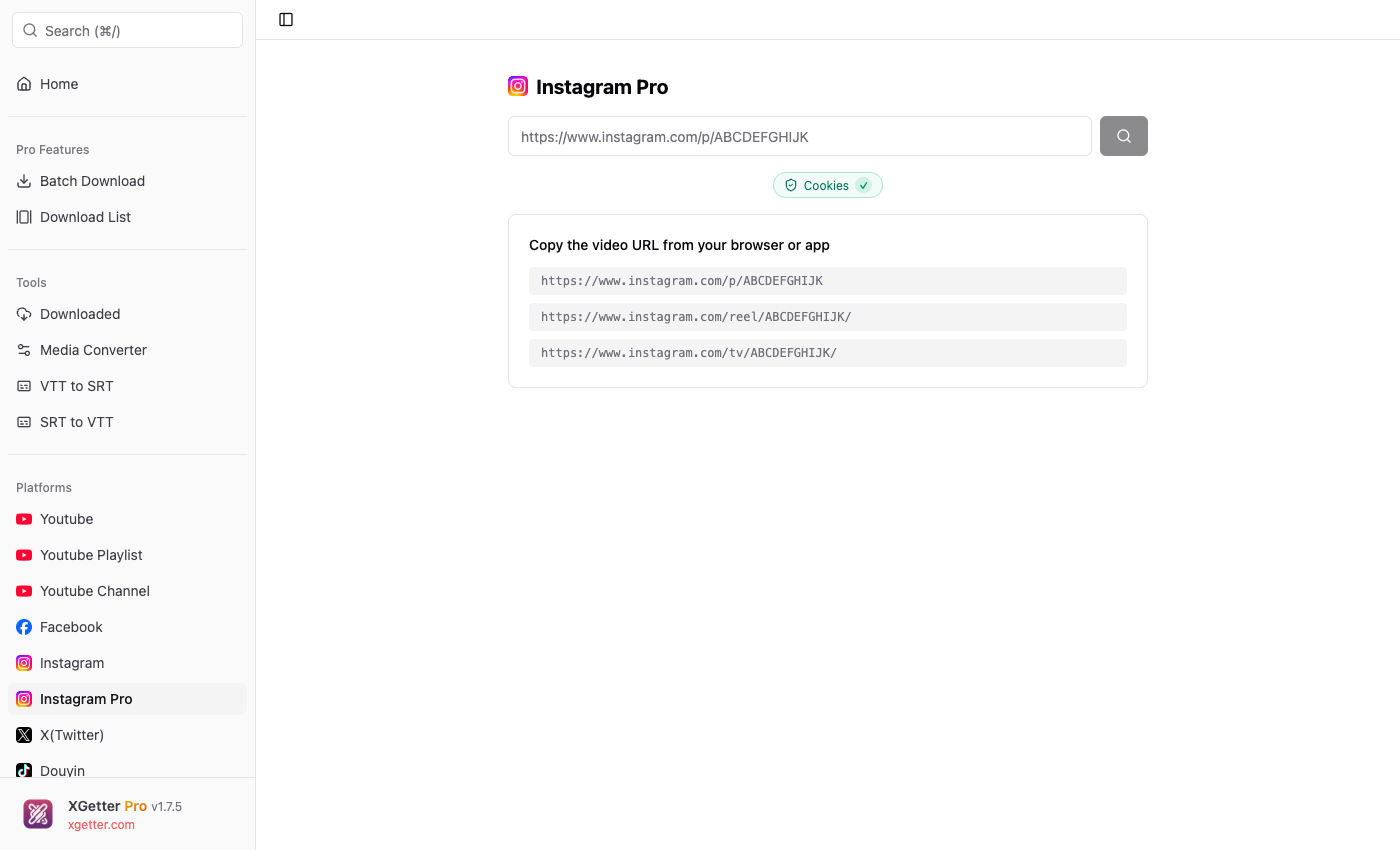Click the Douyin logo icon
Image resolution: width=1400 pixels, height=850 pixels.
click(x=24, y=770)
